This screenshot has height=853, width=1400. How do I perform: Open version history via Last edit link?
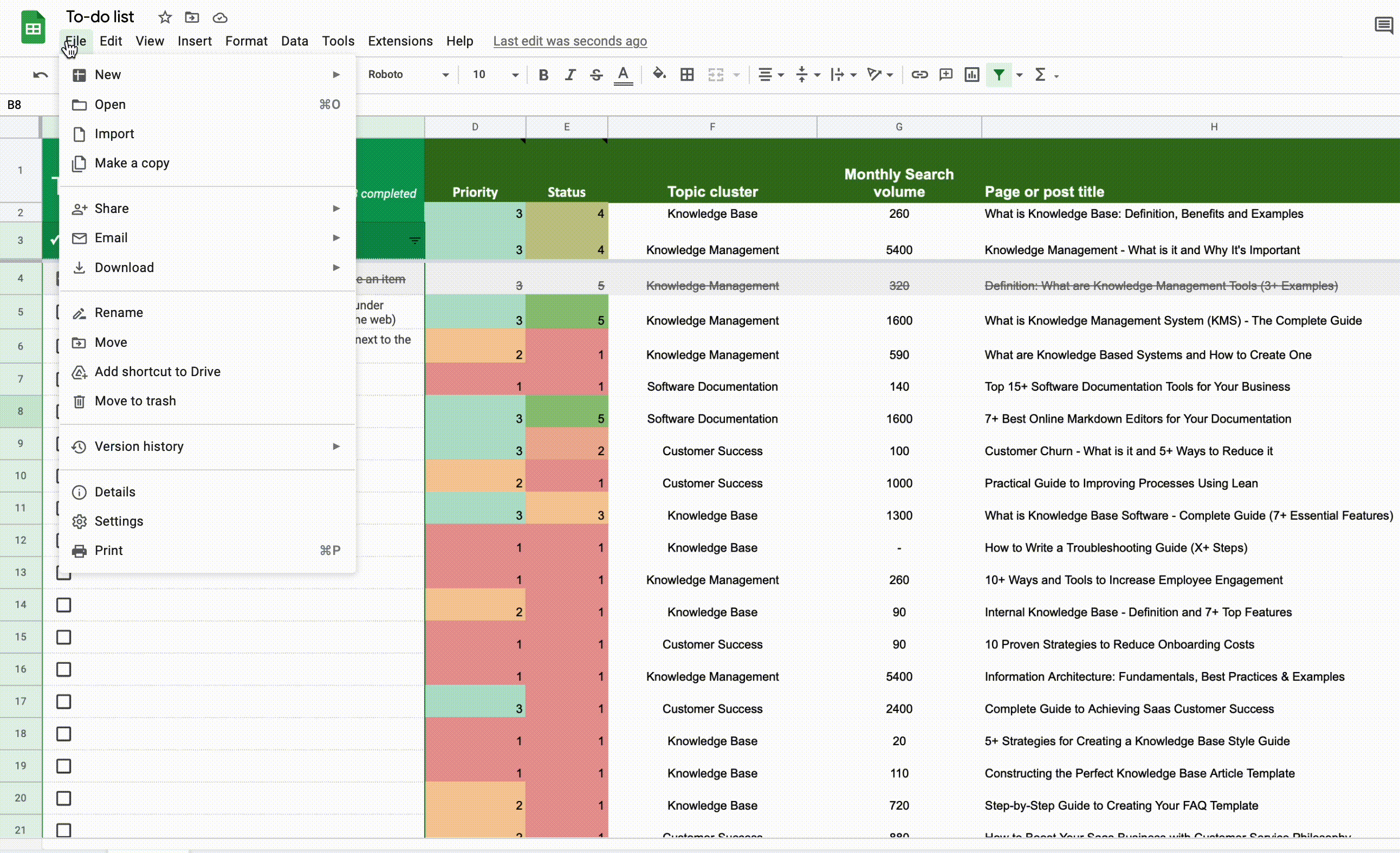click(570, 41)
